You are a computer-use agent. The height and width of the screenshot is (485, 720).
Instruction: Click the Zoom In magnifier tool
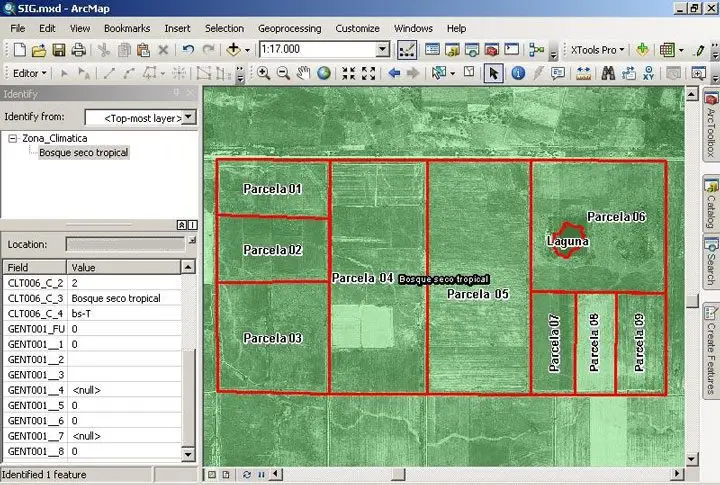(x=264, y=73)
